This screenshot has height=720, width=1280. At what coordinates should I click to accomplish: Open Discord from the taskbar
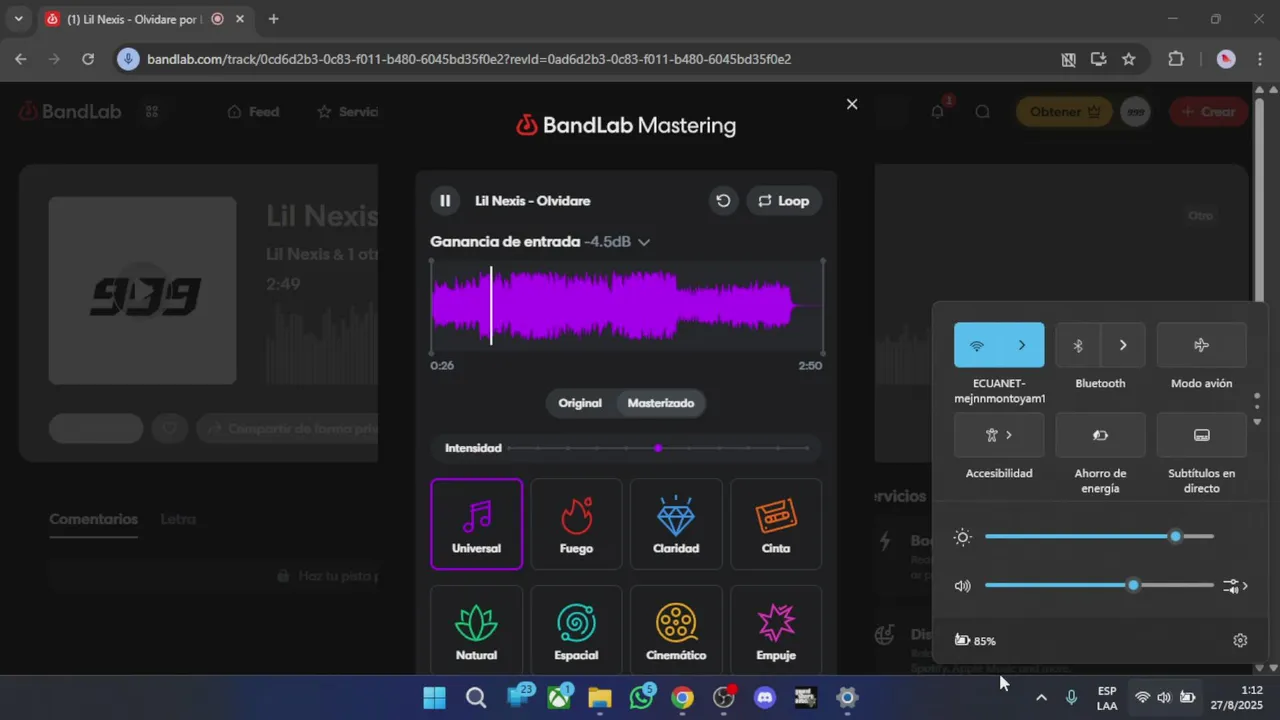[765, 698]
